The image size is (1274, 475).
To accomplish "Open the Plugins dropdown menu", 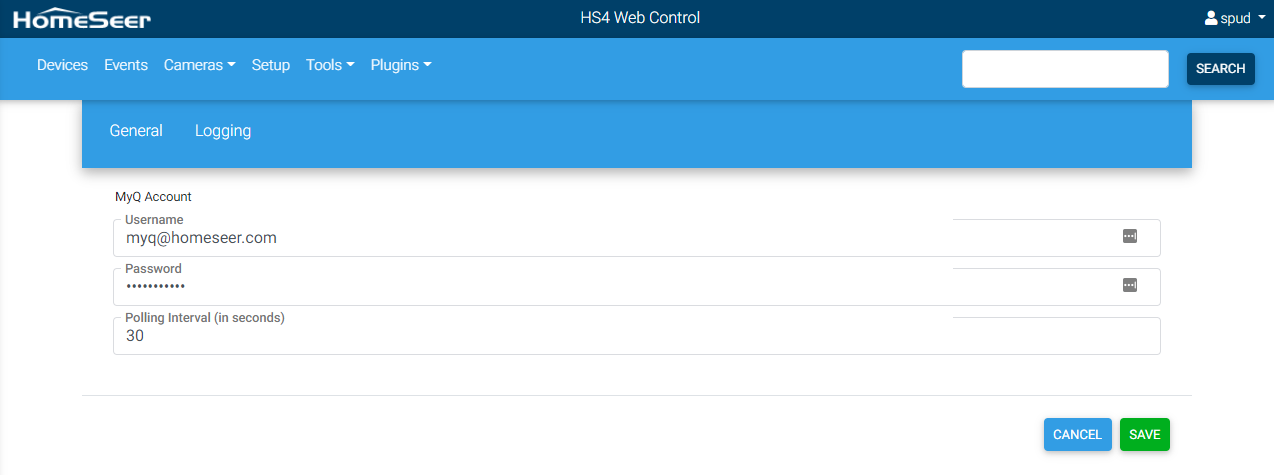I will pyautogui.click(x=401, y=65).
